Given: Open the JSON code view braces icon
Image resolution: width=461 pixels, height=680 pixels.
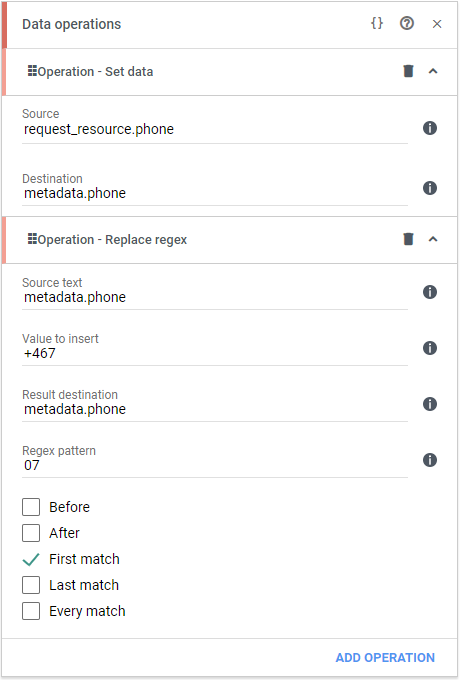Looking at the screenshot, I should tap(377, 23).
